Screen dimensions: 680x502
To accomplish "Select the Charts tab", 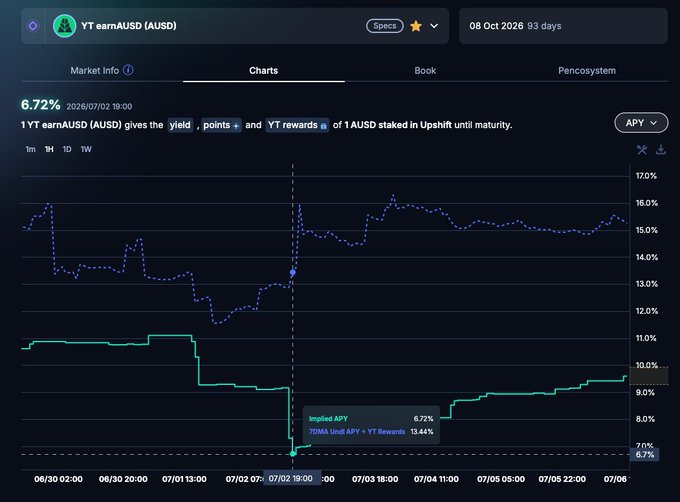I will click(264, 70).
